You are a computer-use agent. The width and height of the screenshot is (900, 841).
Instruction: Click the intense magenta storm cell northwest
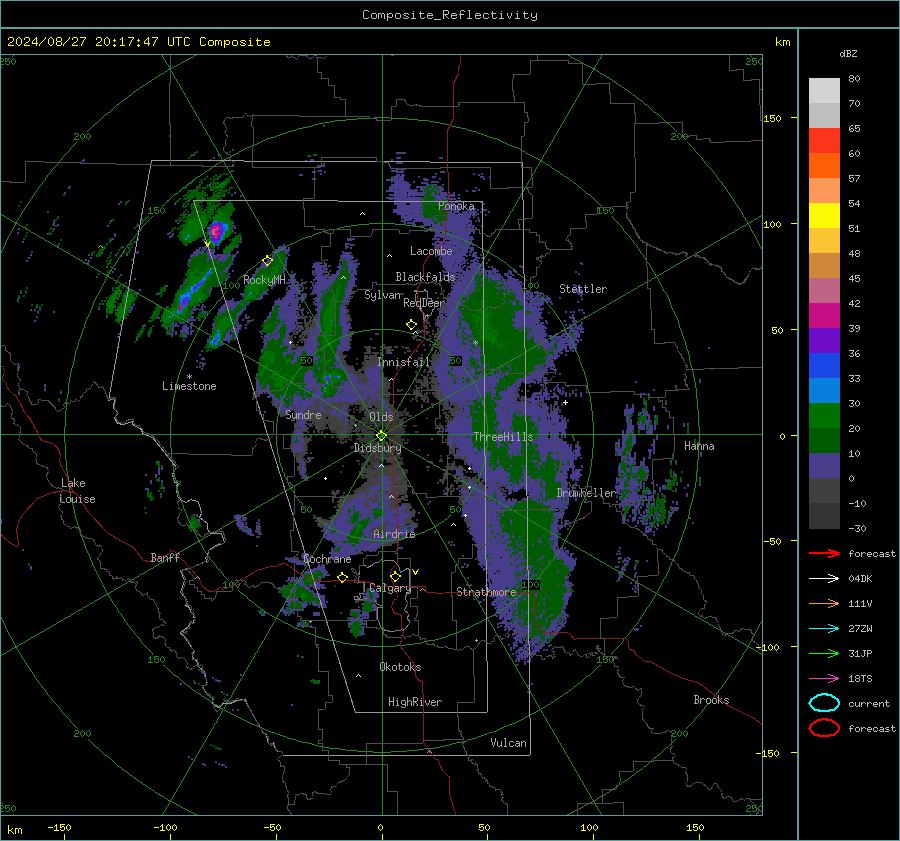(216, 232)
